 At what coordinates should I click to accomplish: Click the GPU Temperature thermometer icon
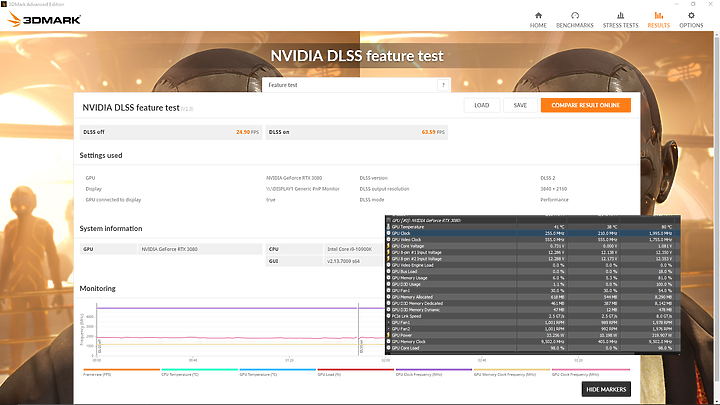388,227
